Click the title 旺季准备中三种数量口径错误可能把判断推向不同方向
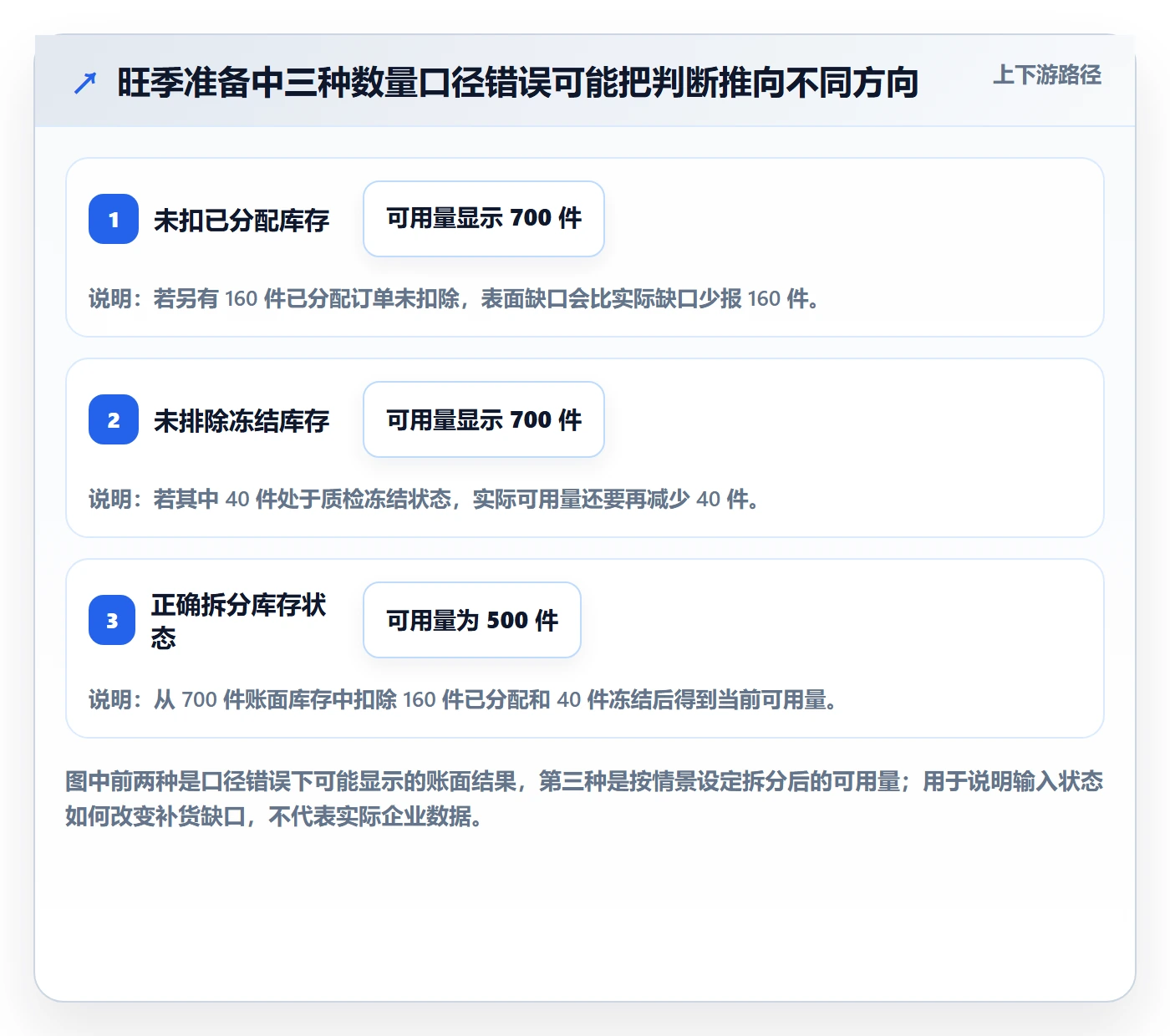 coord(518,83)
